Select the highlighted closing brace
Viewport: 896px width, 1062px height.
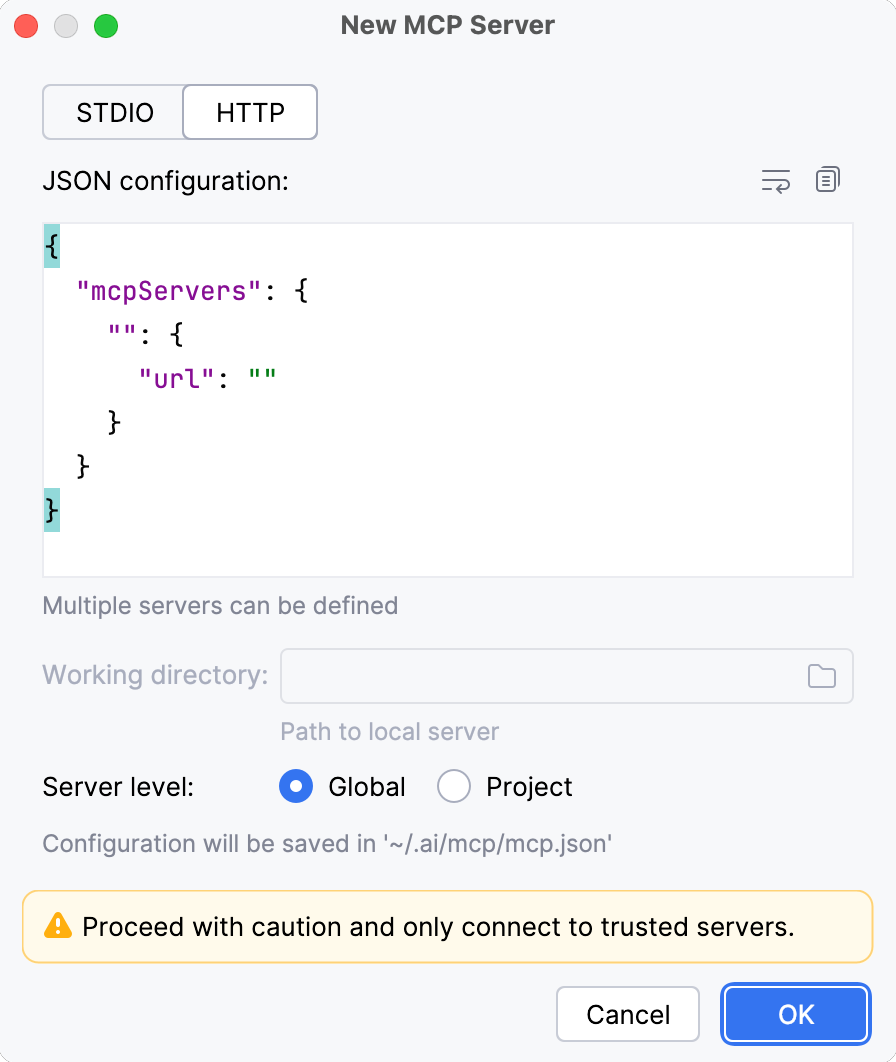[x=50, y=510]
